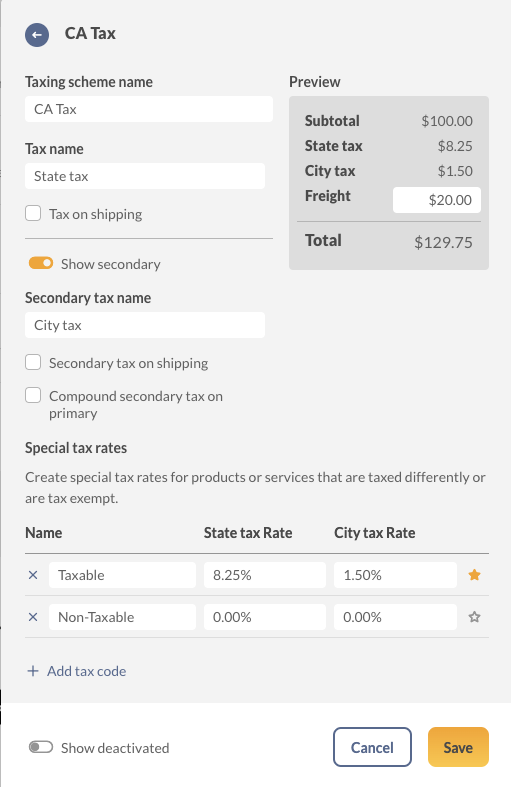511x787 pixels.
Task: Edit the Freight amount in Preview
Action: tap(437, 200)
